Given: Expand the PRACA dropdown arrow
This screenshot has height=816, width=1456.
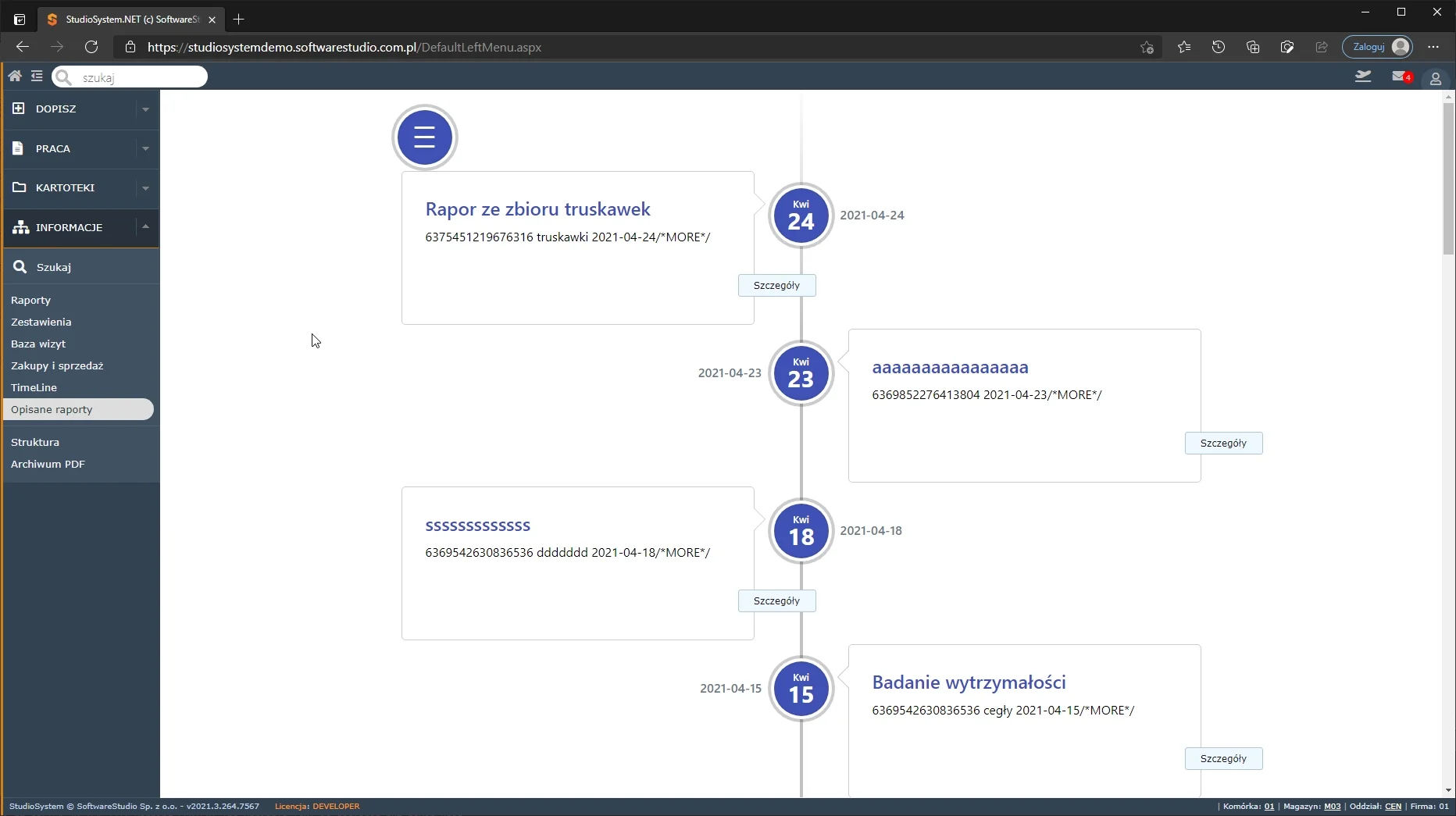Looking at the screenshot, I should [145, 149].
